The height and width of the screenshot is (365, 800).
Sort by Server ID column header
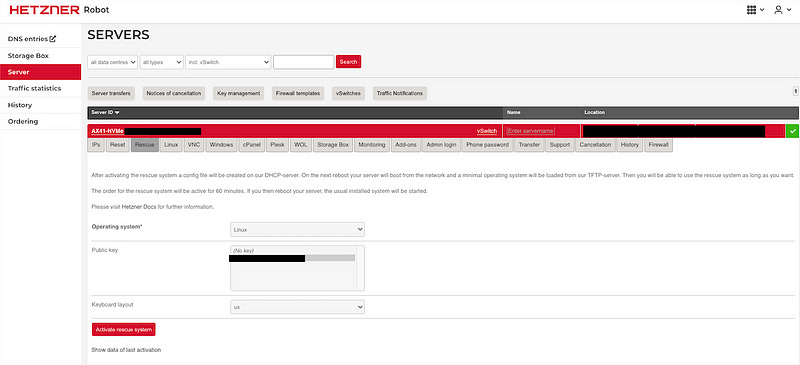click(105, 112)
